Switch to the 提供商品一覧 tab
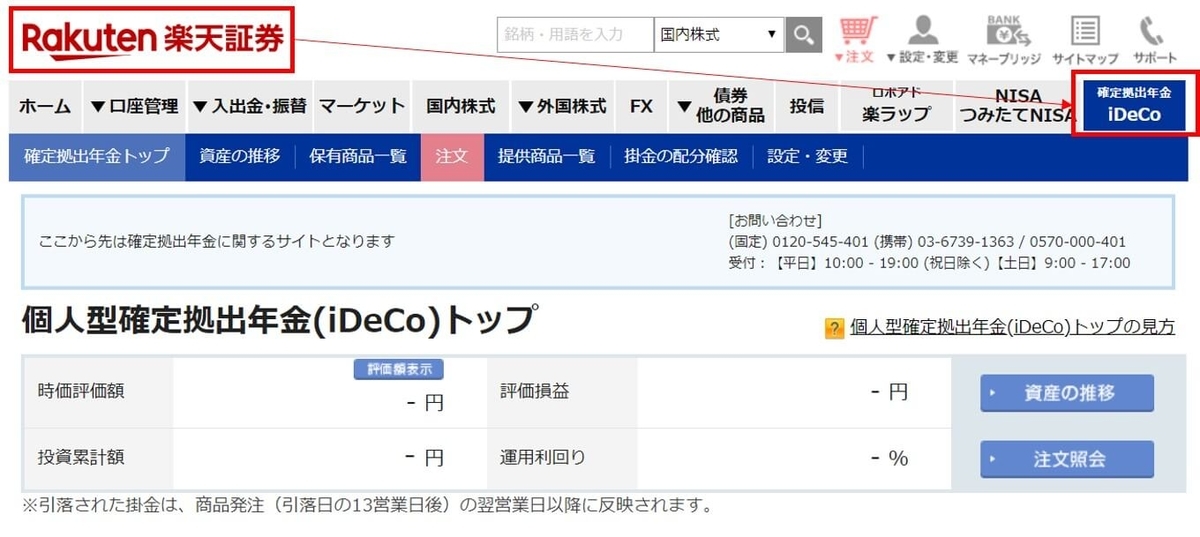This screenshot has height=537, width=1200. 547,157
